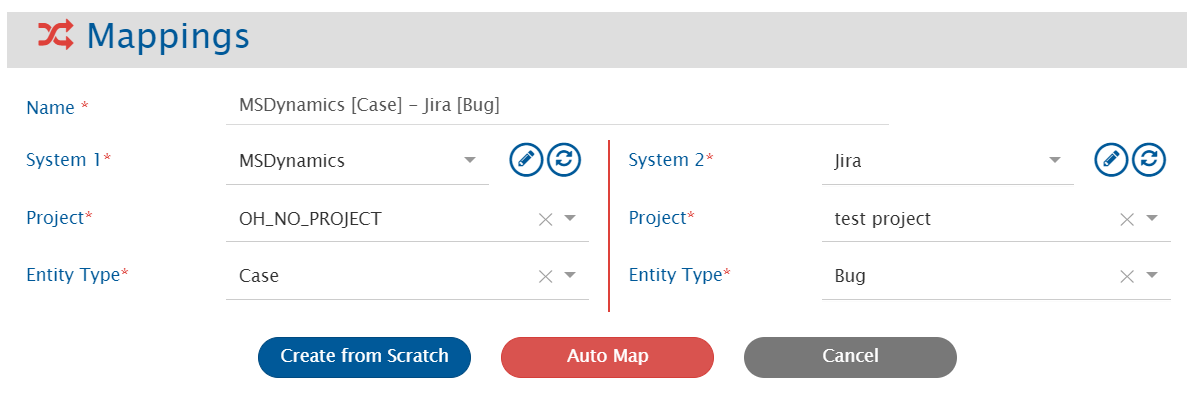Expand the test project dropdown arrow

point(1152,219)
